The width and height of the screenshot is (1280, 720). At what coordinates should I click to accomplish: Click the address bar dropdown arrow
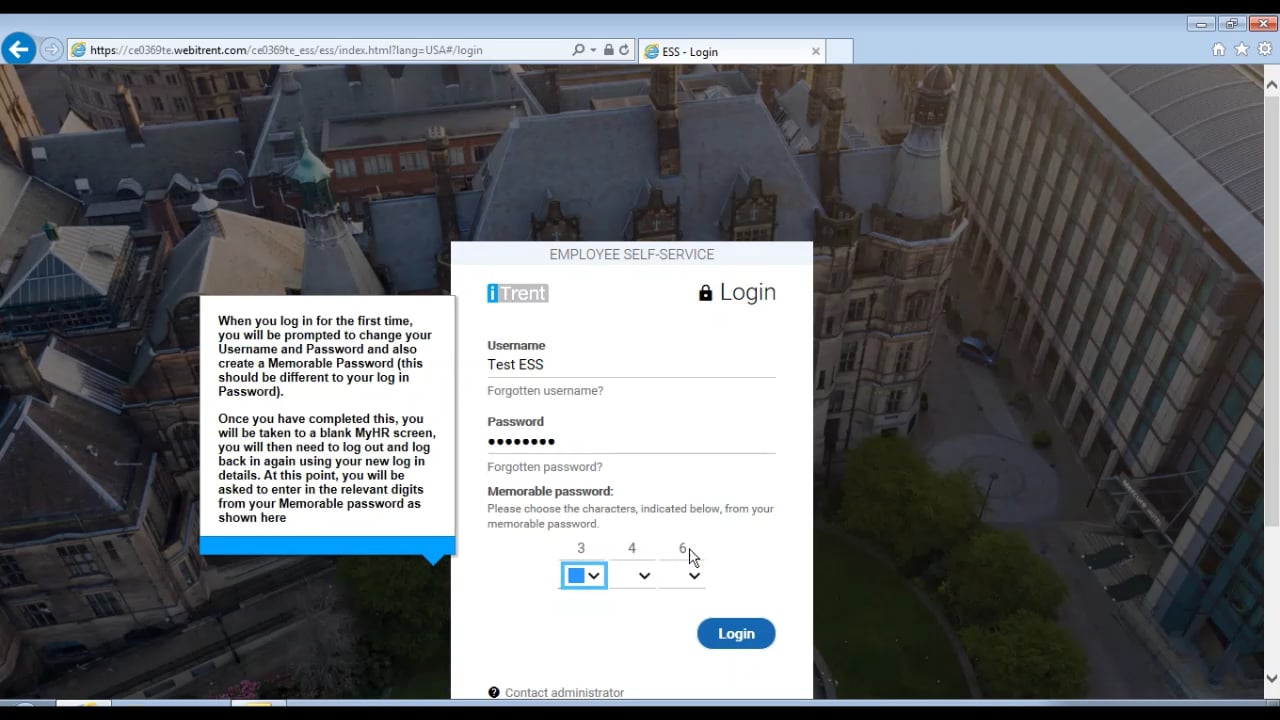[x=593, y=50]
